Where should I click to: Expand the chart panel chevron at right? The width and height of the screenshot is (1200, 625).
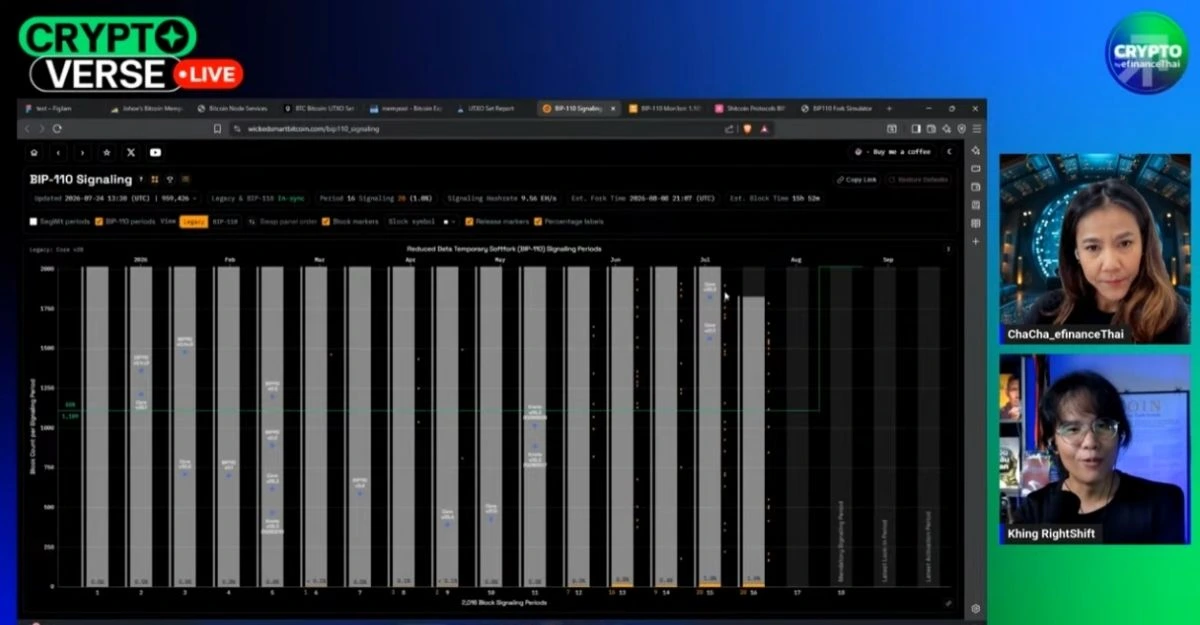coord(948,248)
